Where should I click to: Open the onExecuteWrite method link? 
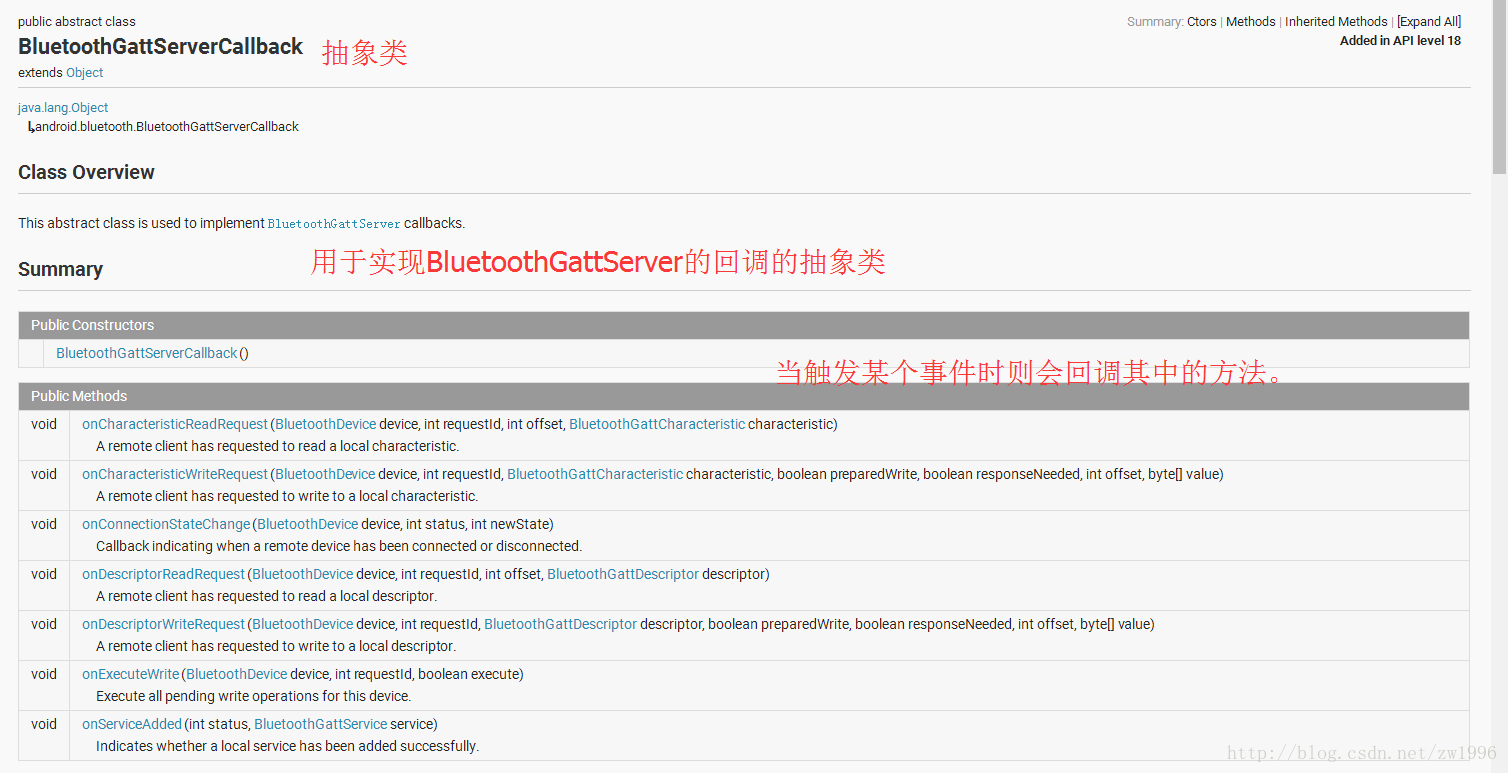tap(131, 674)
